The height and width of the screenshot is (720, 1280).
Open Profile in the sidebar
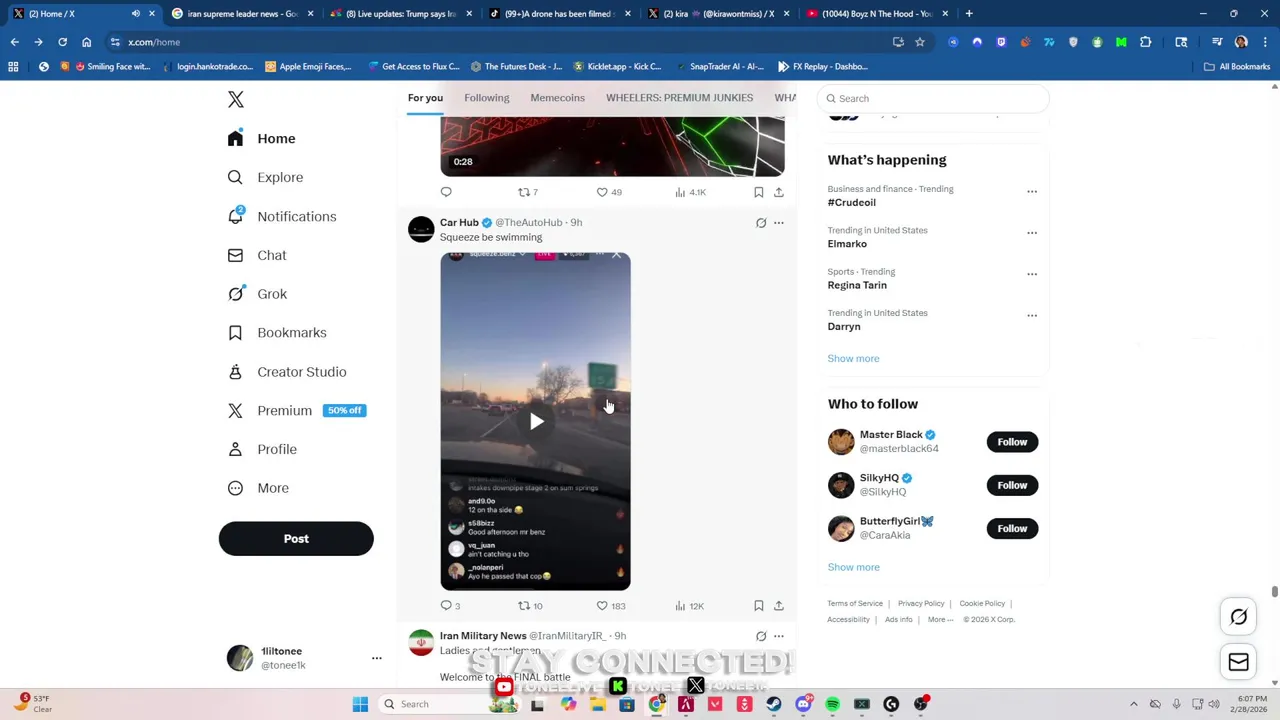pos(262,449)
